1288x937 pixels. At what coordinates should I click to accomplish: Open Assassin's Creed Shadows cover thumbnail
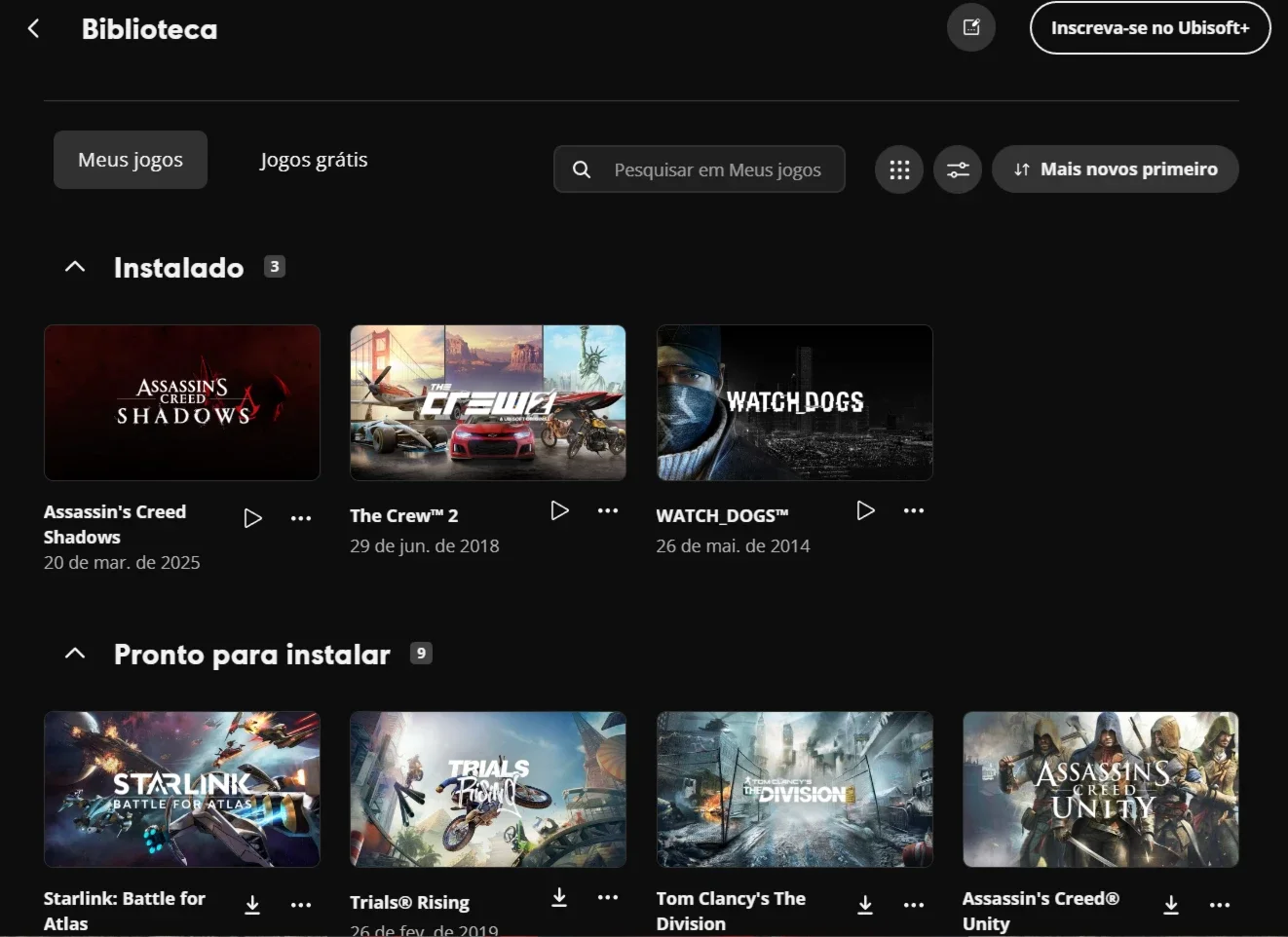pyautogui.click(x=182, y=402)
